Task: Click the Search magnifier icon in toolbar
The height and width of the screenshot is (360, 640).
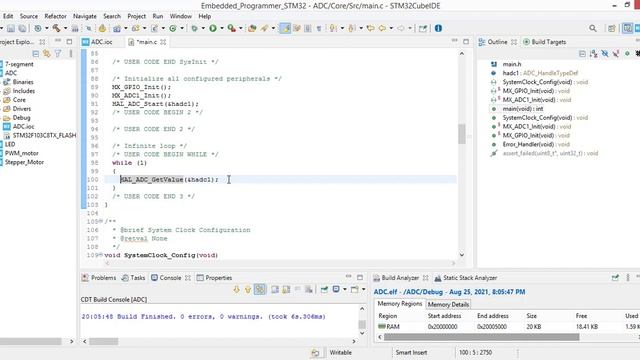Action: pyautogui.click(x=593, y=28)
